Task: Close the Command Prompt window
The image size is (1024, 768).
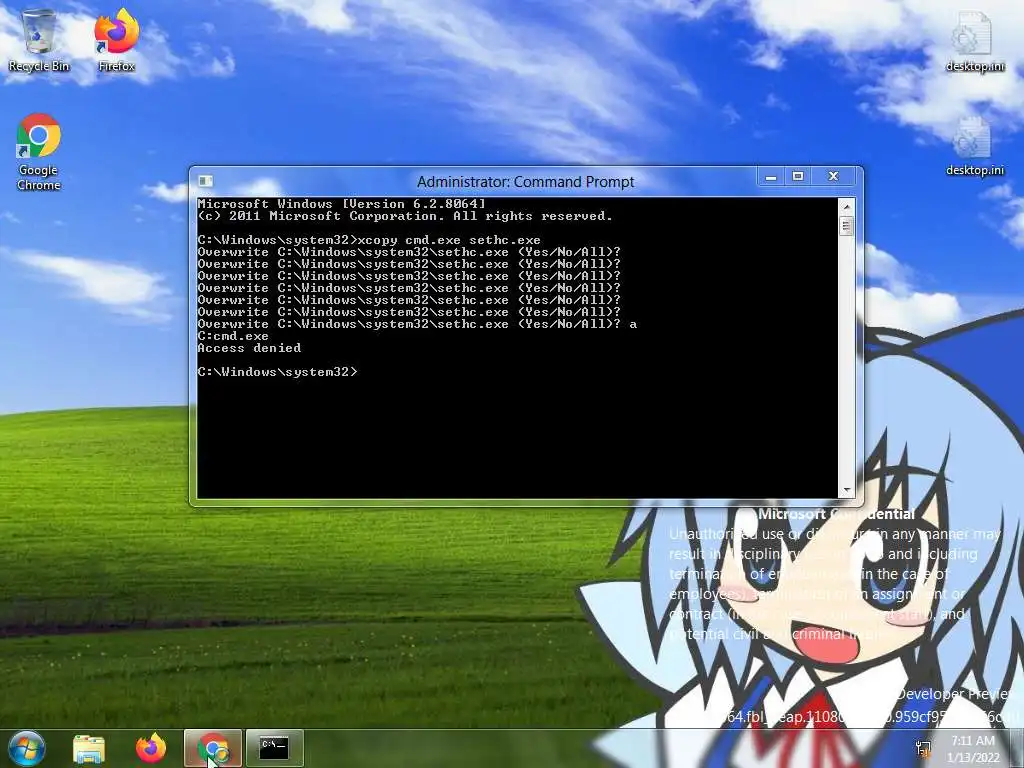Action: 833,176
